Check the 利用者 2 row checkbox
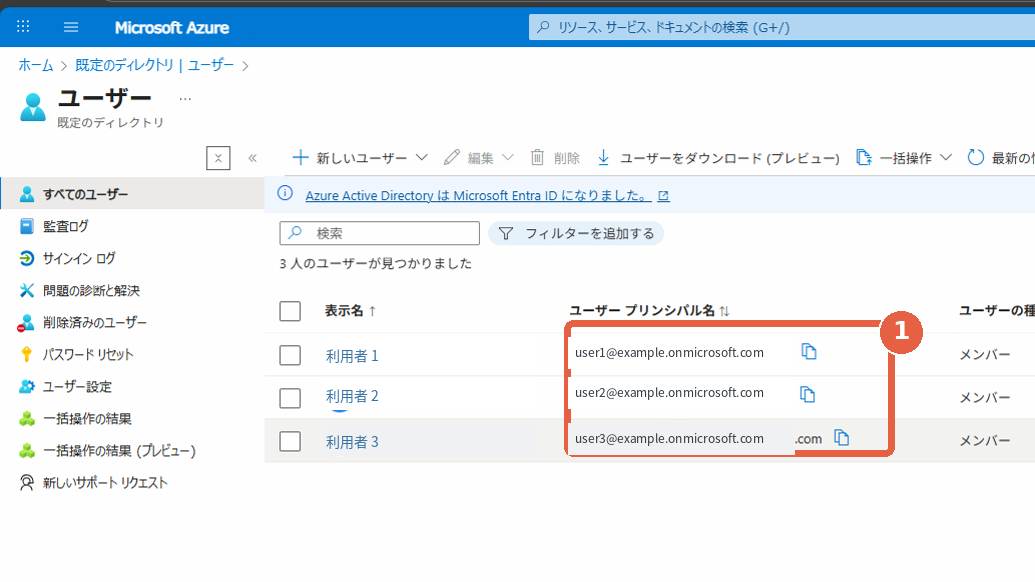 pos(290,398)
